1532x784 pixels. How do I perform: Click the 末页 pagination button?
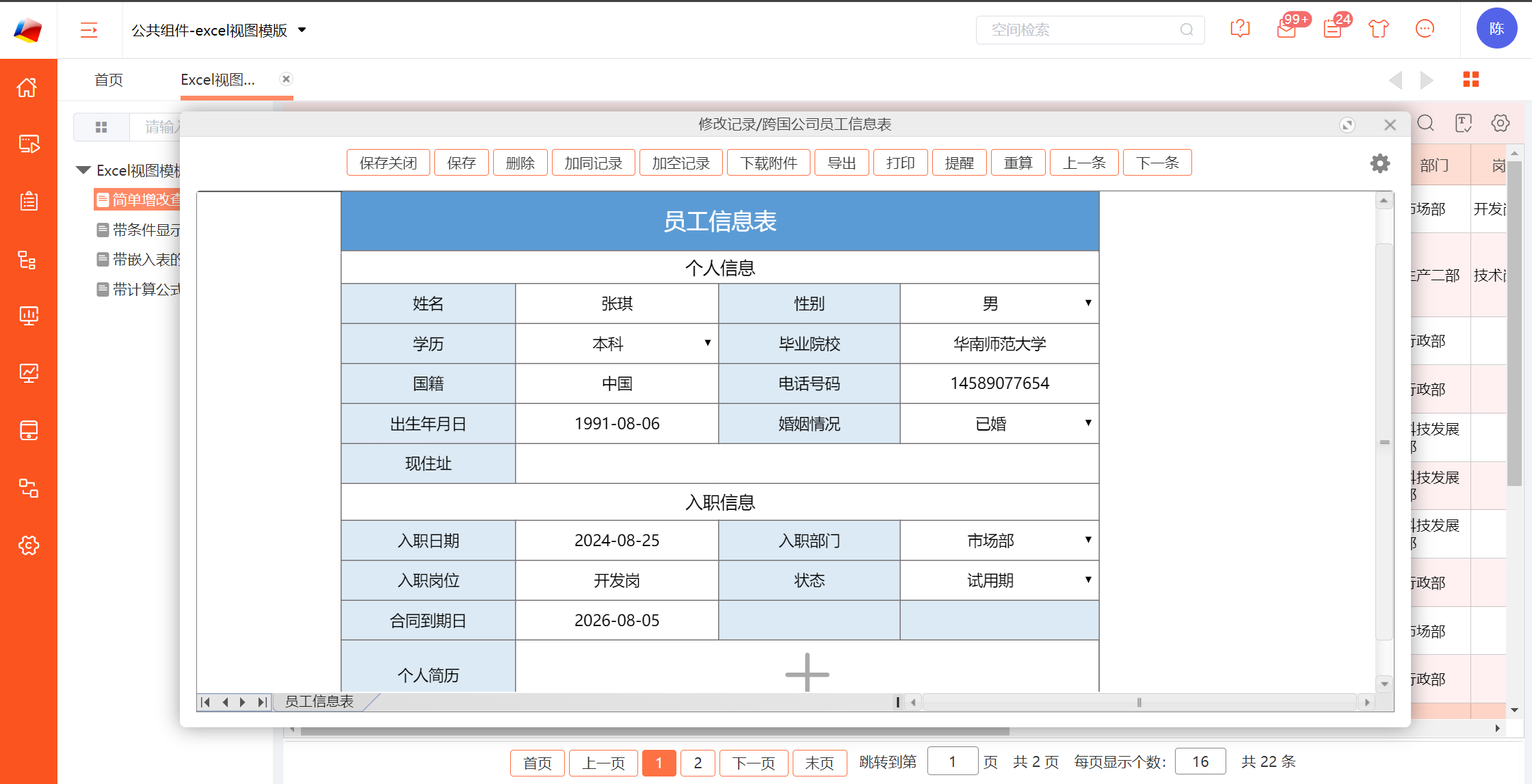(820, 763)
